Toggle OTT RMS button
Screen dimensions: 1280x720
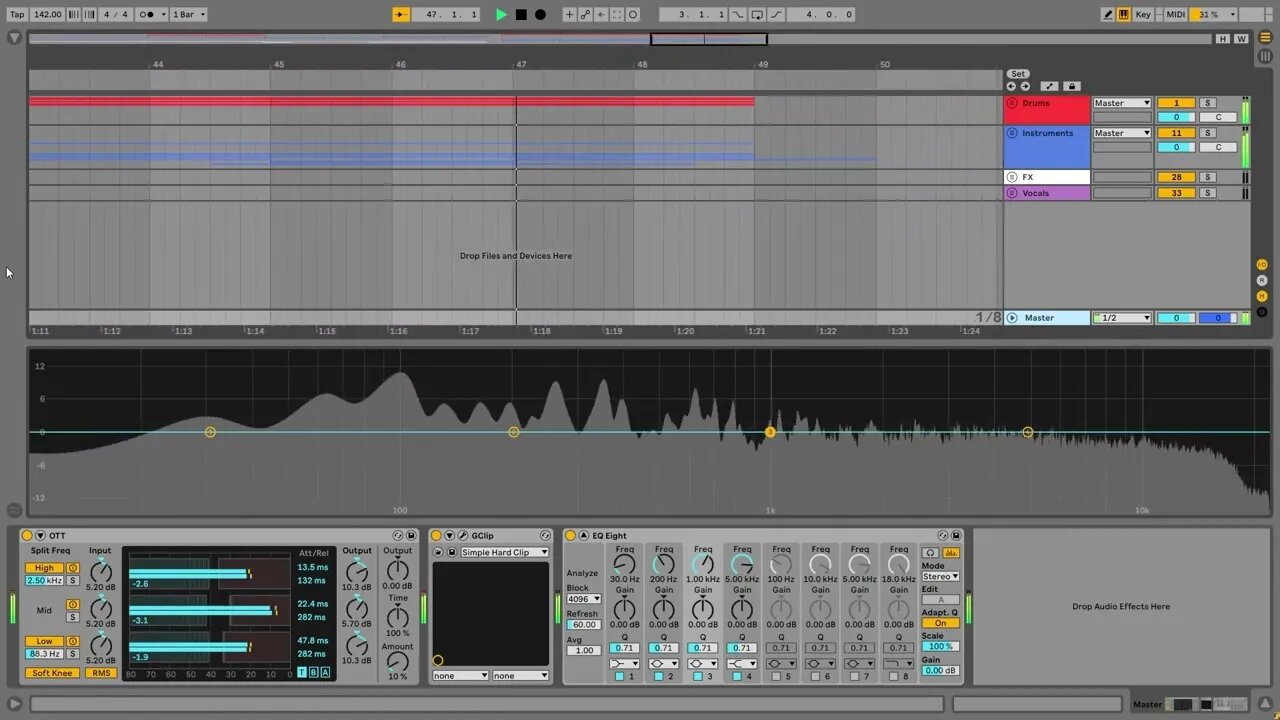(100, 673)
